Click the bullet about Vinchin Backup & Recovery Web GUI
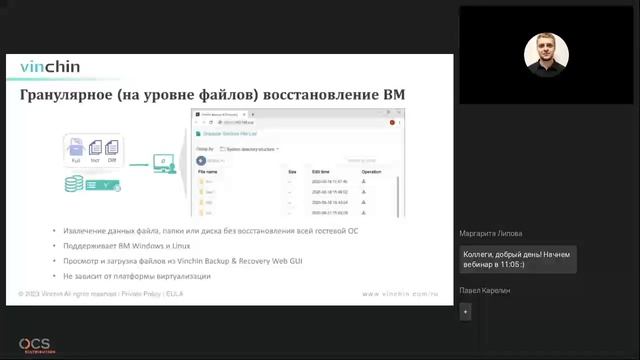The height and width of the screenshot is (360, 640). 183,261
